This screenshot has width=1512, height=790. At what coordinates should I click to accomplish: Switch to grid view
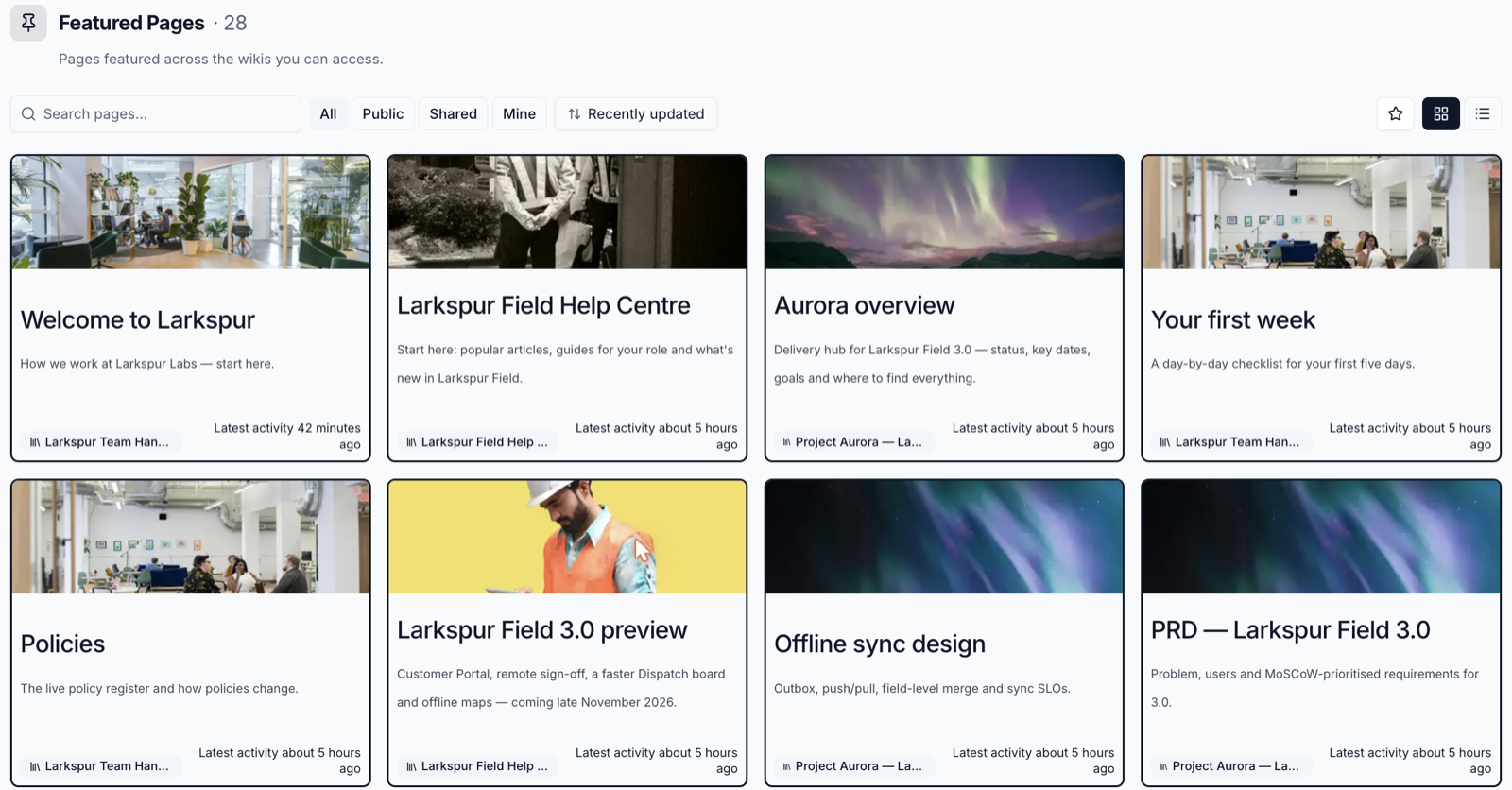click(x=1441, y=113)
